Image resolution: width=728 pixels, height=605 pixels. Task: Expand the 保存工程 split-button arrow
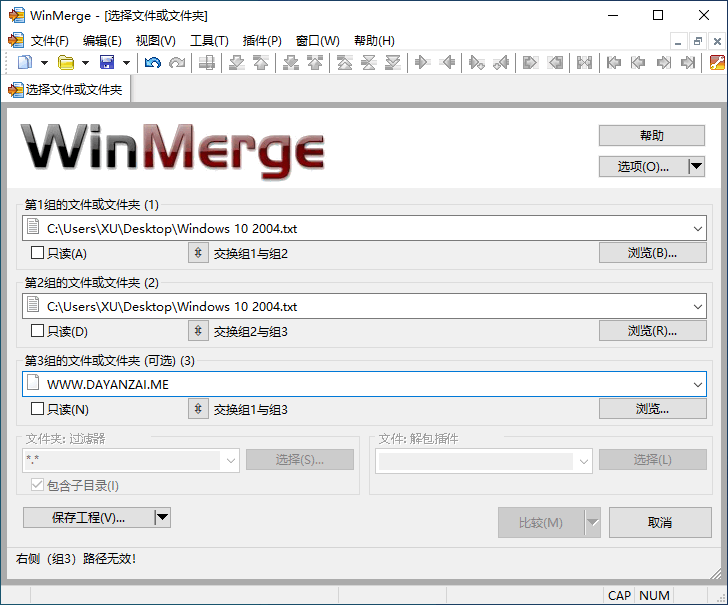click(x=162, y=517)
